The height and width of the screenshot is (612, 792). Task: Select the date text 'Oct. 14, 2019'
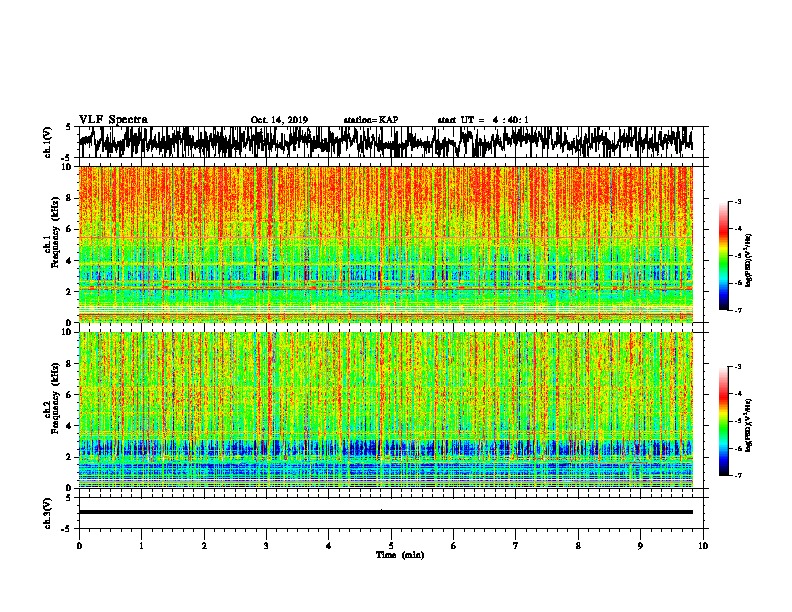(x=279, y=120)
